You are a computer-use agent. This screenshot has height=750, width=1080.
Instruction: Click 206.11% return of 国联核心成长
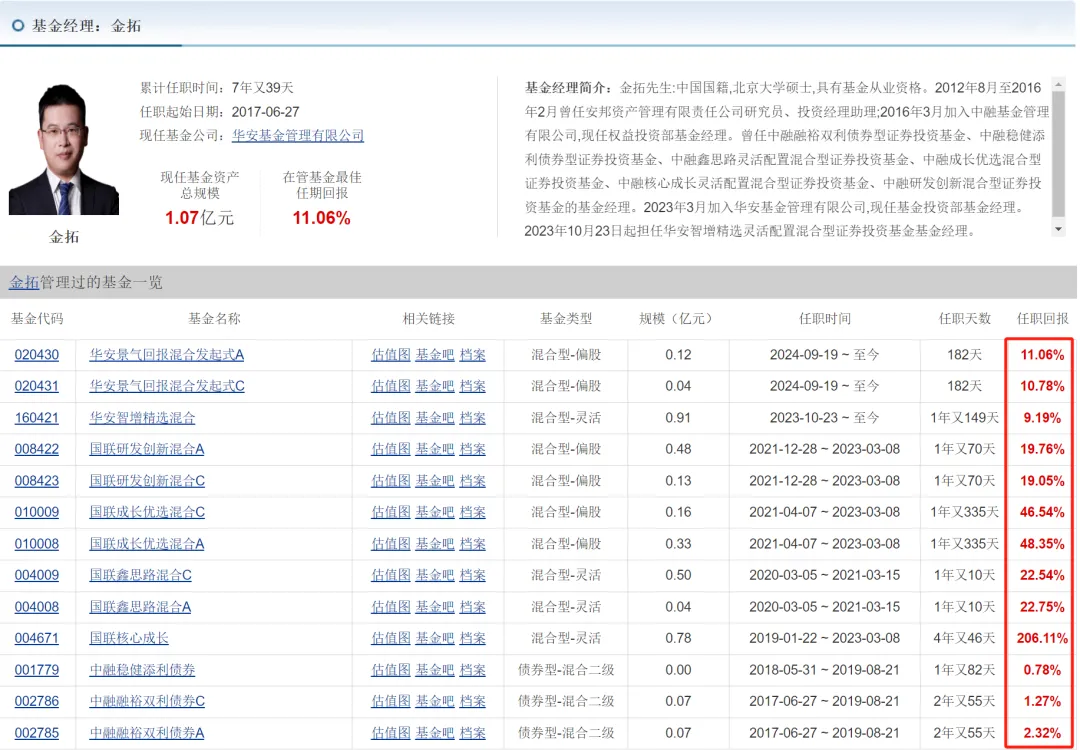click(x=1041, y=638)
